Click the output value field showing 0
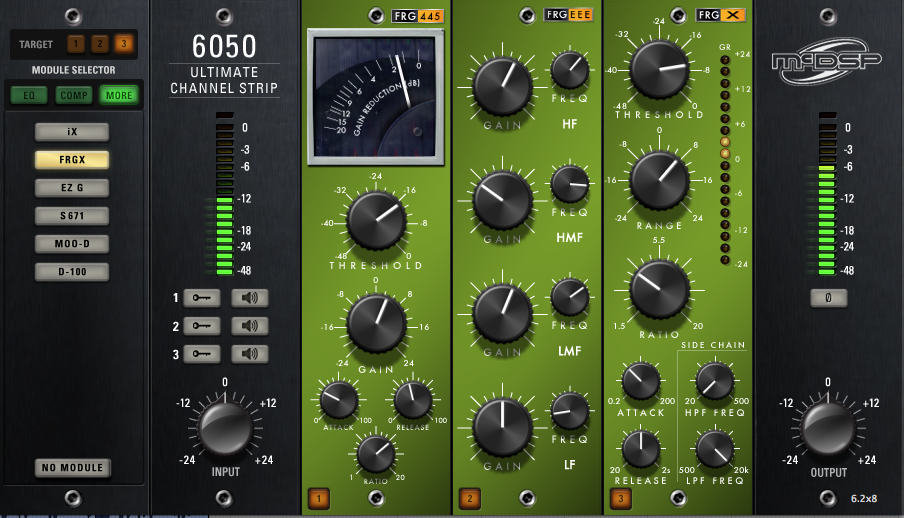Screen dimensions: 904x518 828,298
